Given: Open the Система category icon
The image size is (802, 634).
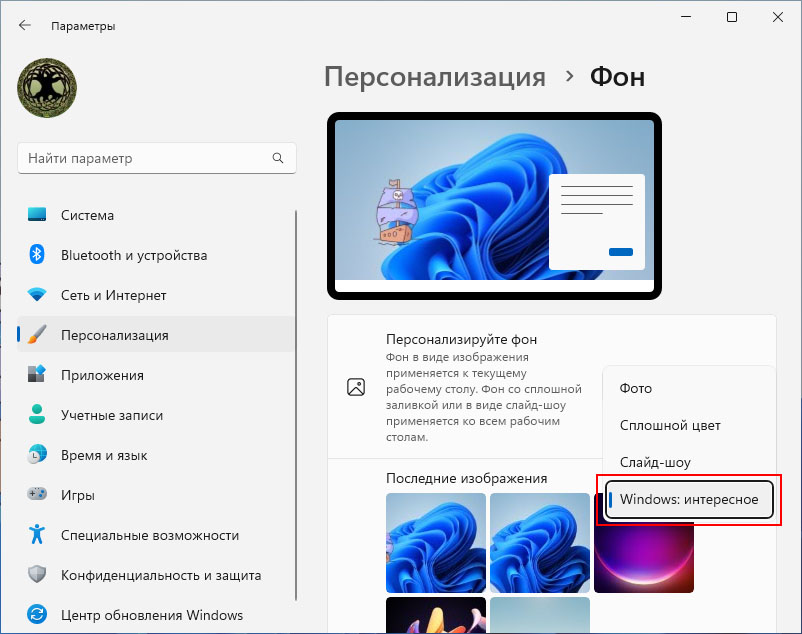Looking at the screenshot, I should 37,215.
